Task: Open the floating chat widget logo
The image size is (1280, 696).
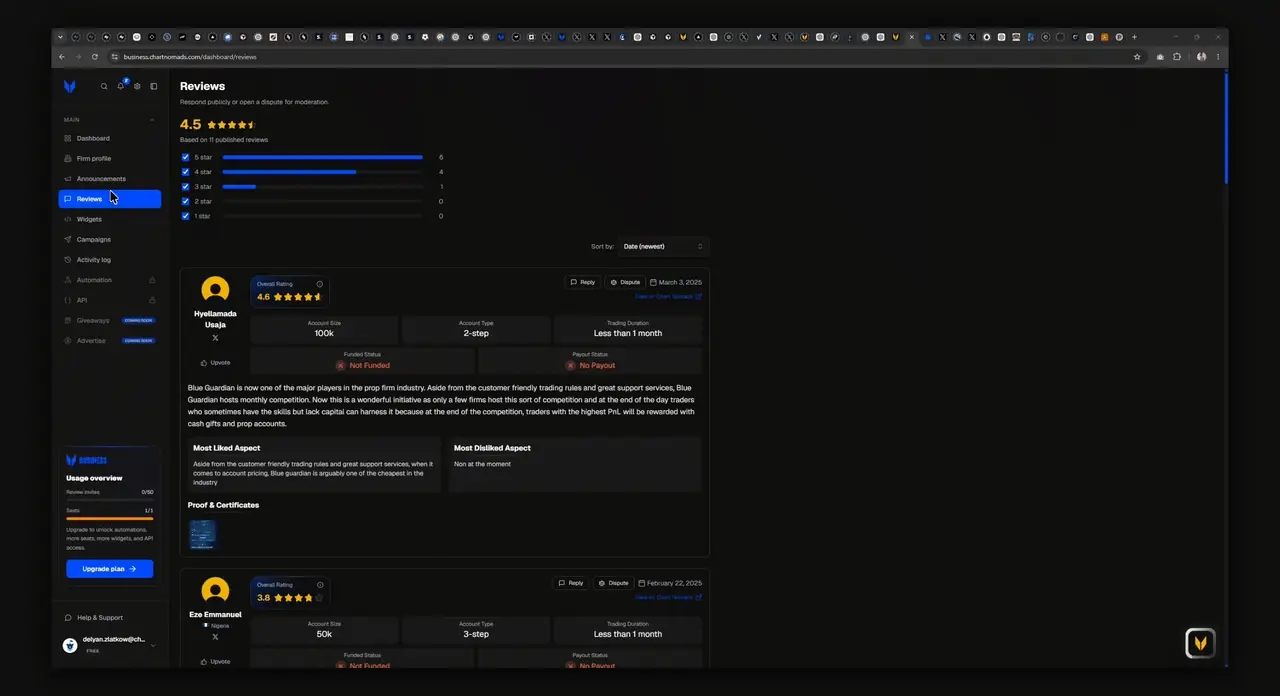Action: (x=1200, y=643)
